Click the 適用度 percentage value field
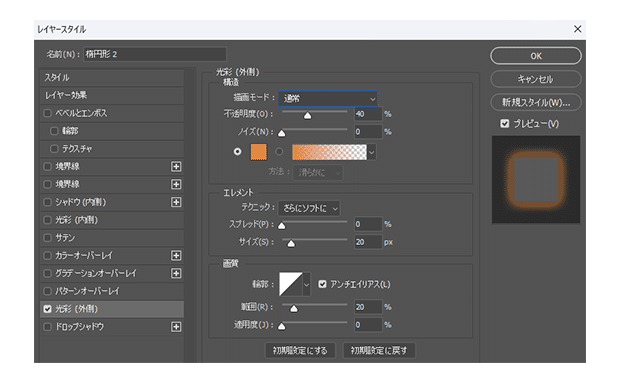This screenshot has width=620, height=383. click(x=368, y=325)
